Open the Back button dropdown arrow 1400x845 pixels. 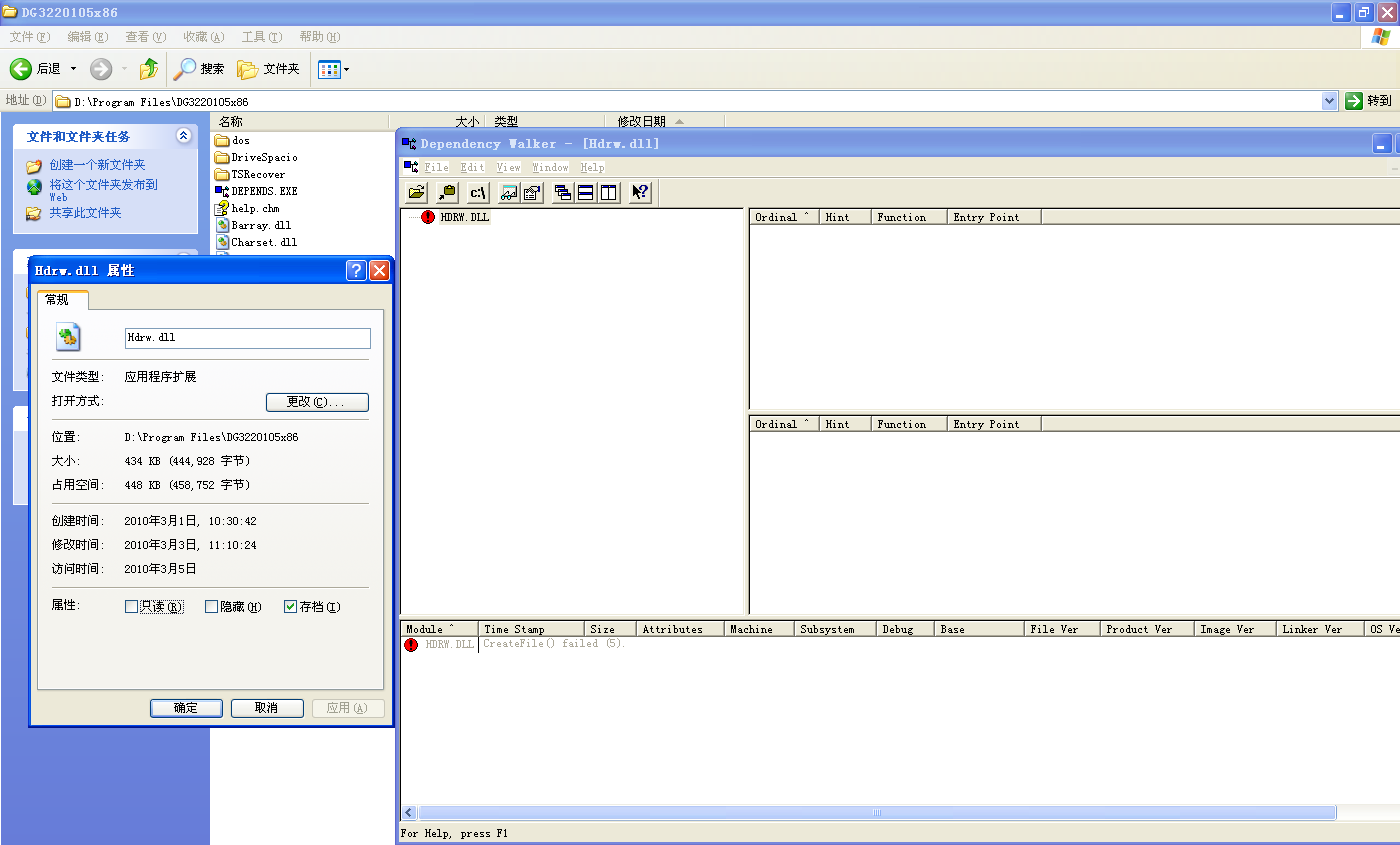tap(73, 69)
